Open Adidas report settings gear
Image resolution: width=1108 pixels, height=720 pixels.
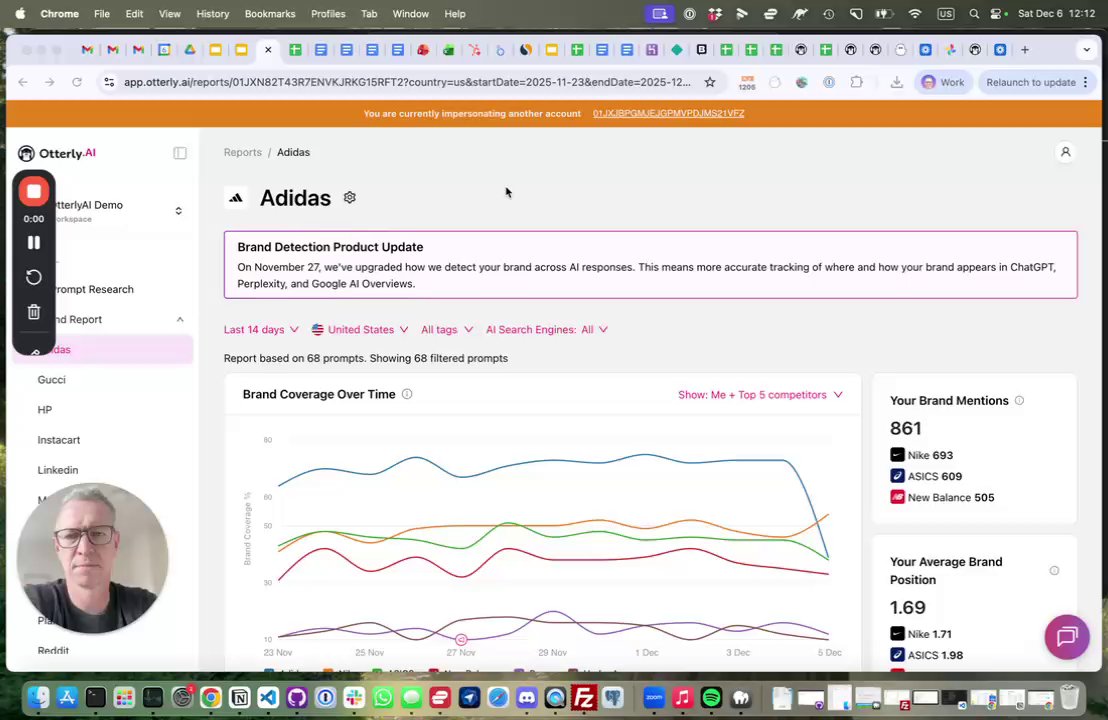pyautogui.click(x=349, y=198)
